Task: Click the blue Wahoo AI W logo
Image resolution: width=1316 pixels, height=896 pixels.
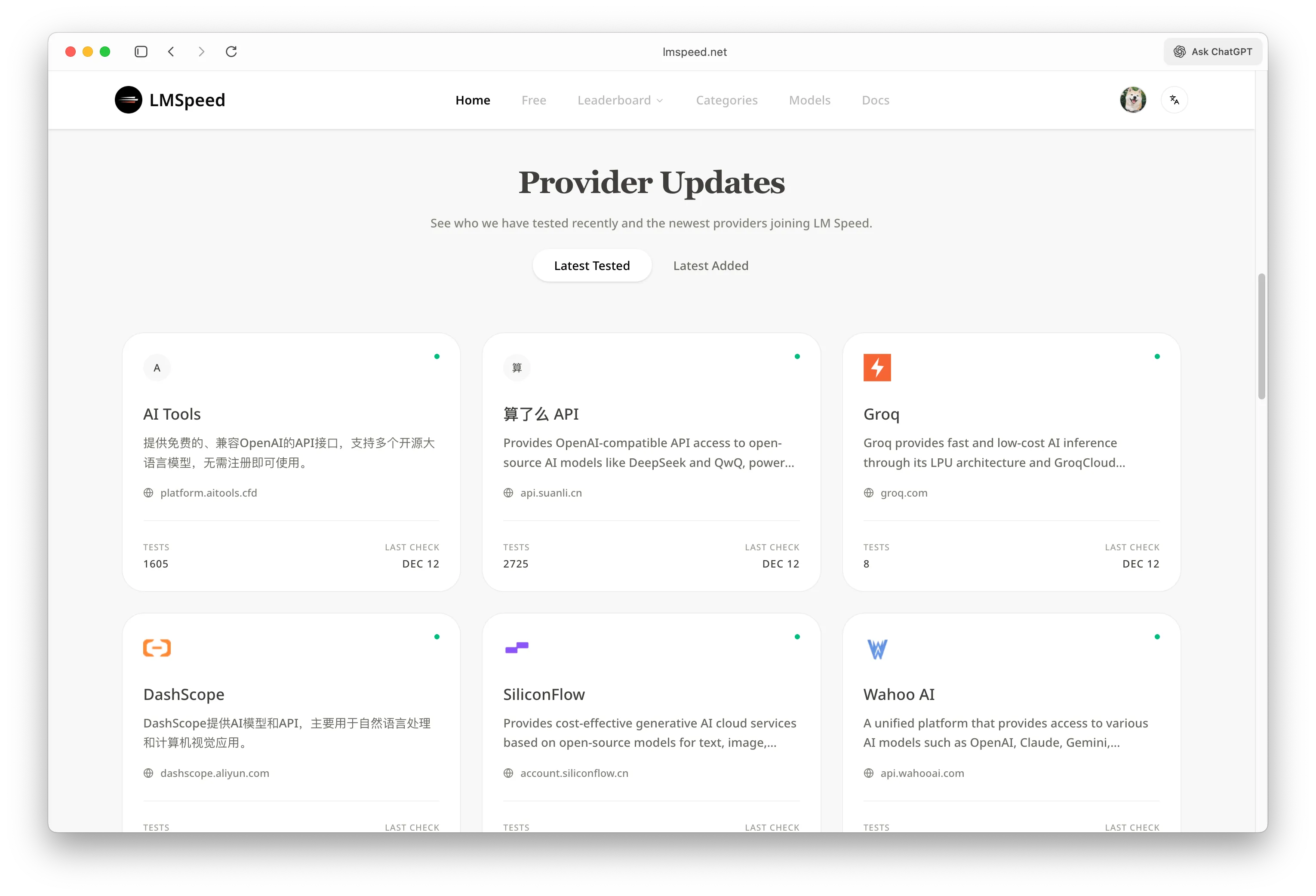Action: point(876,649)
